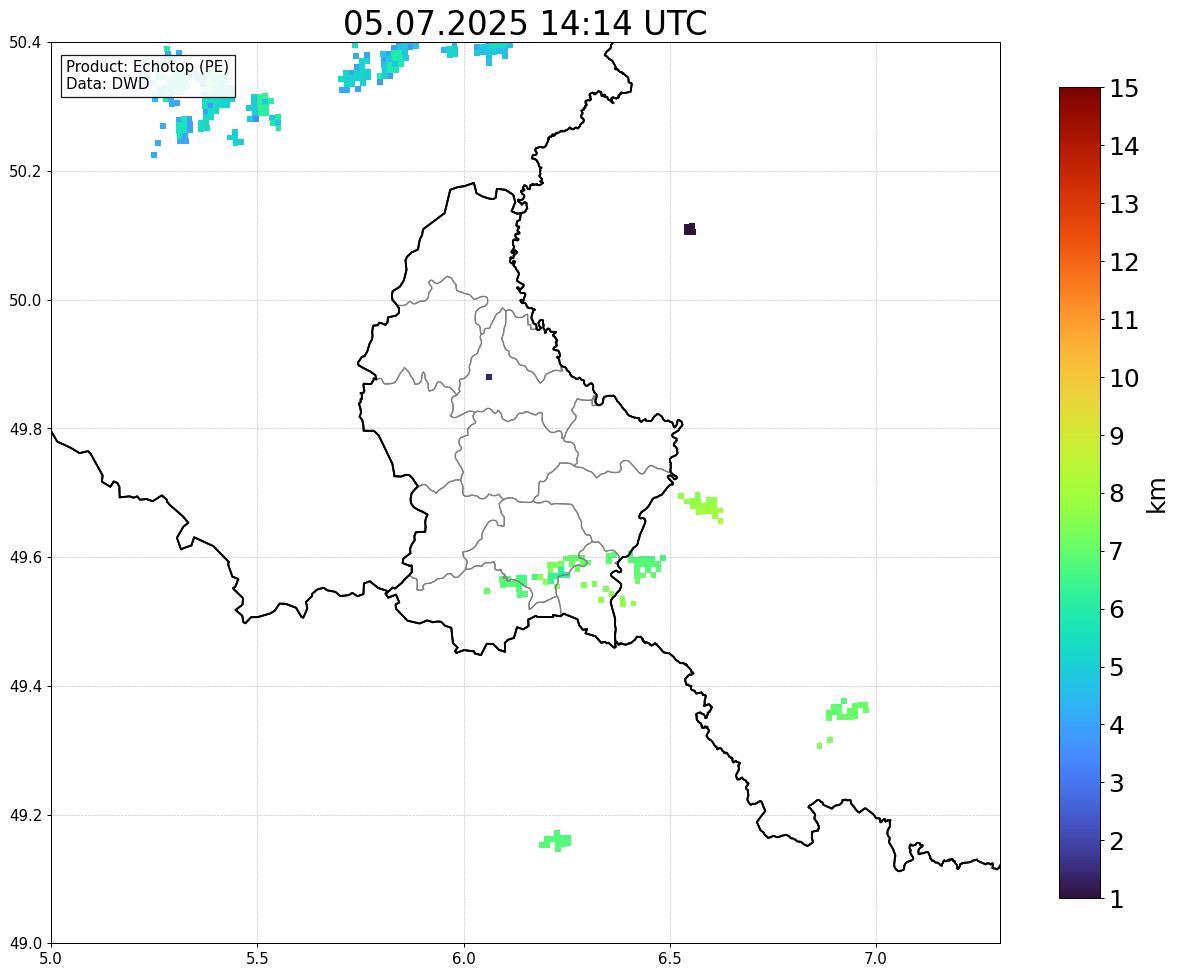Click the colorbar tick value 7
The height and width of the screenshot is (976, 1178).
point(1117,551)
